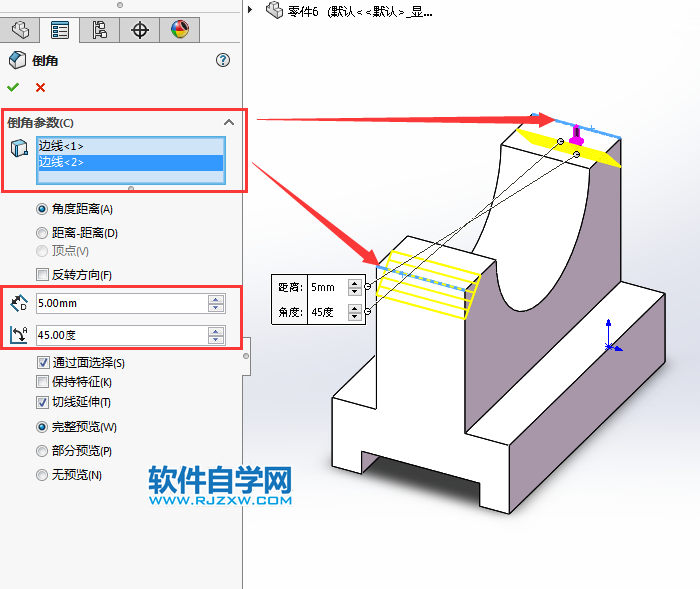700x589 pixels.
Task: Expand the 零件6 flyout tree arrow
Action: pos(250,9)
